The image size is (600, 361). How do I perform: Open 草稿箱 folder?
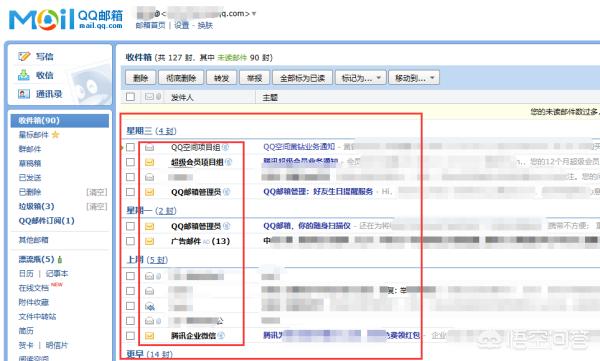(30, 163)
